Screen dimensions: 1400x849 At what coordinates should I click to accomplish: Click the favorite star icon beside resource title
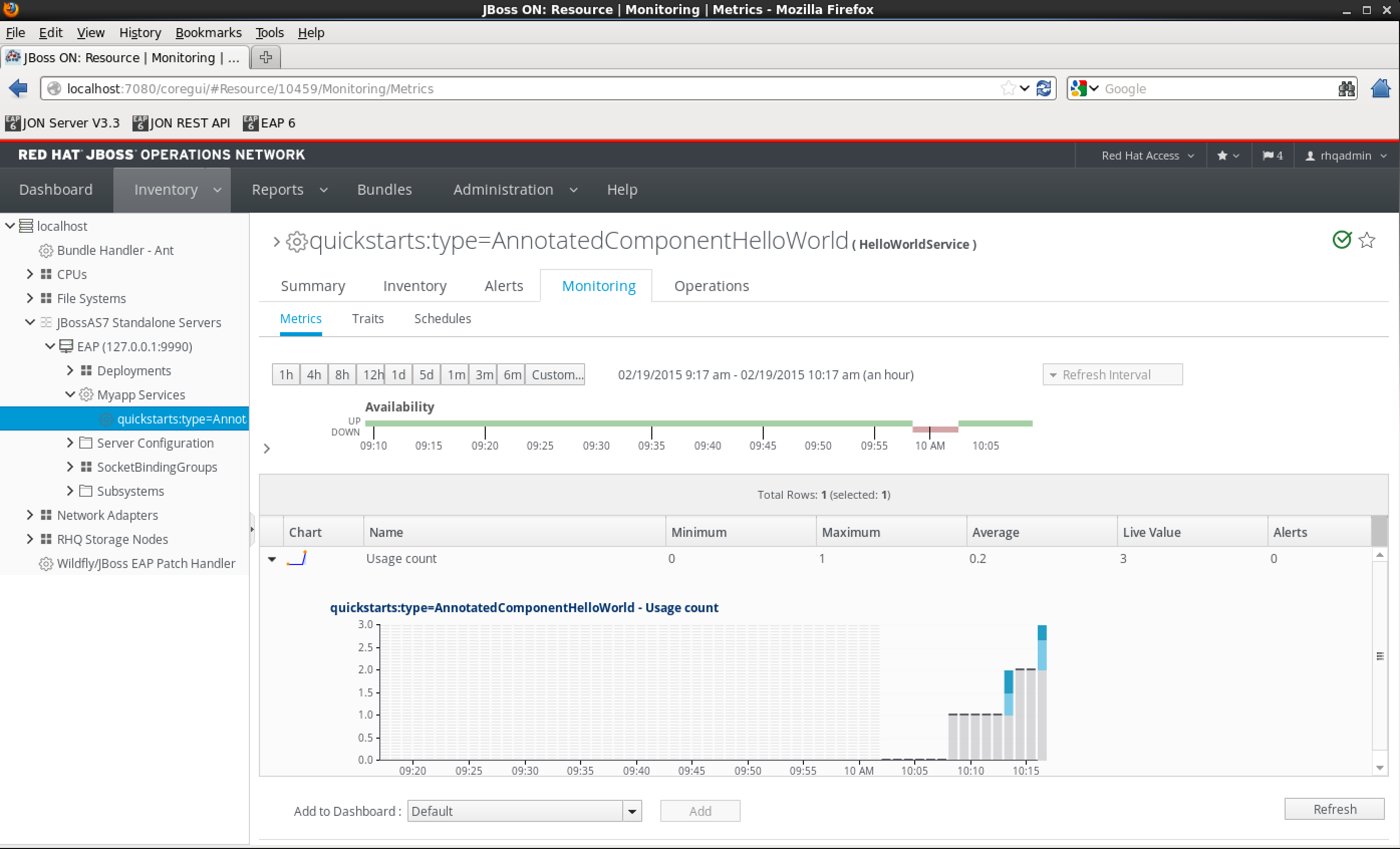pyautogui.click(x=1366, y=240)
